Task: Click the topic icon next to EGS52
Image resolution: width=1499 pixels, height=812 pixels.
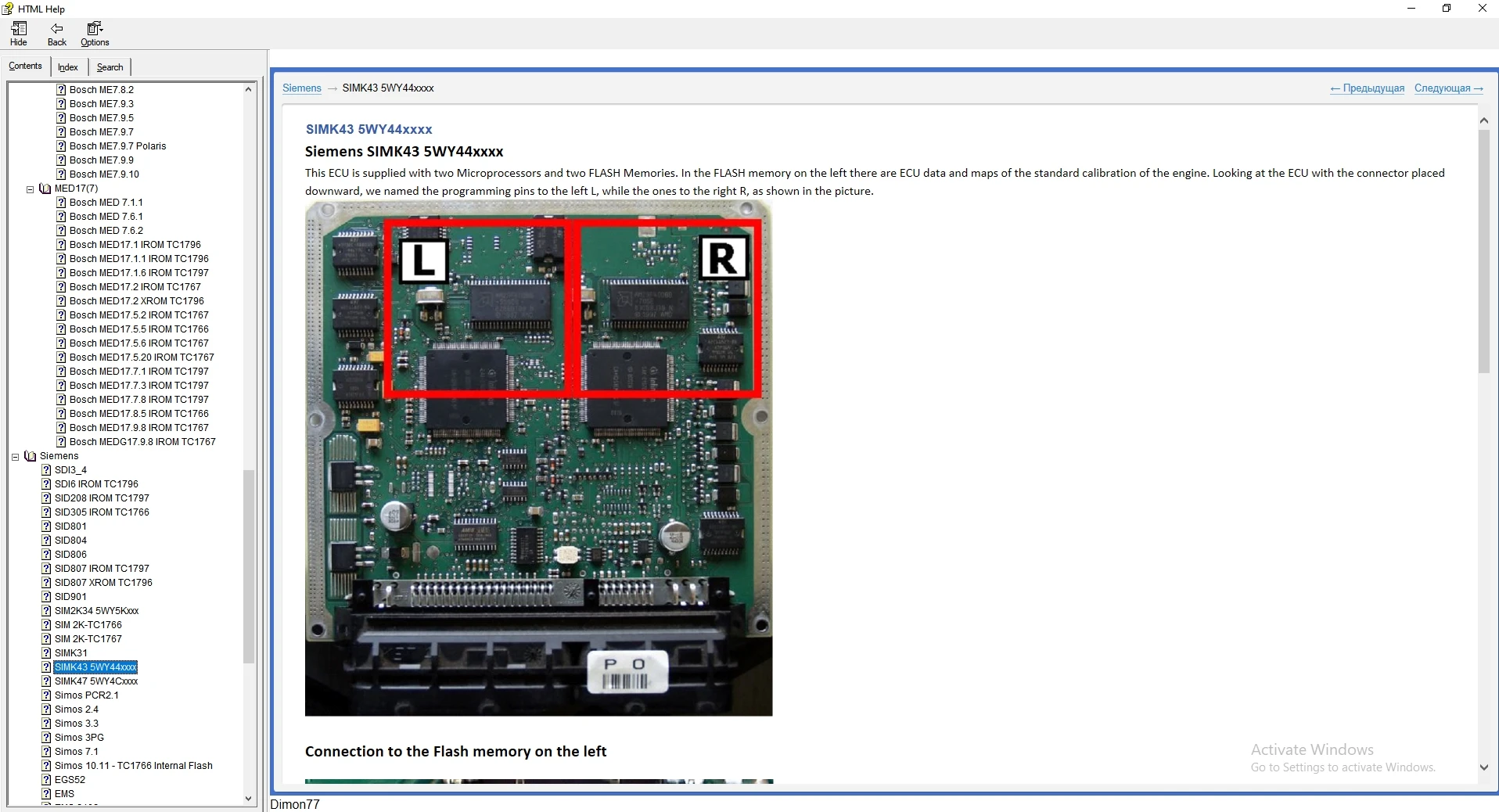Action: pos(46,780)
